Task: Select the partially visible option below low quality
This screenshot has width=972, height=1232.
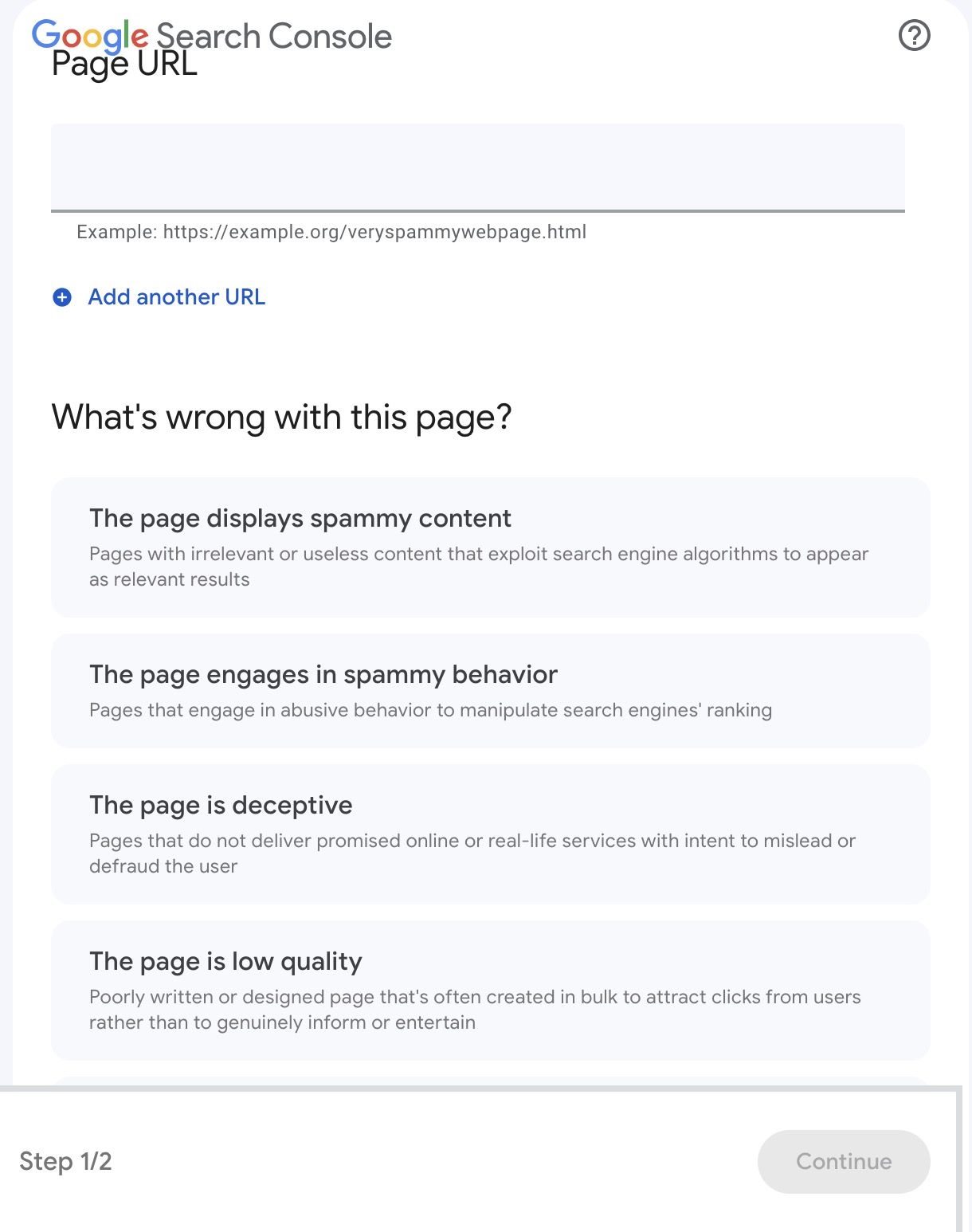Action: (x=491, y=1081)
